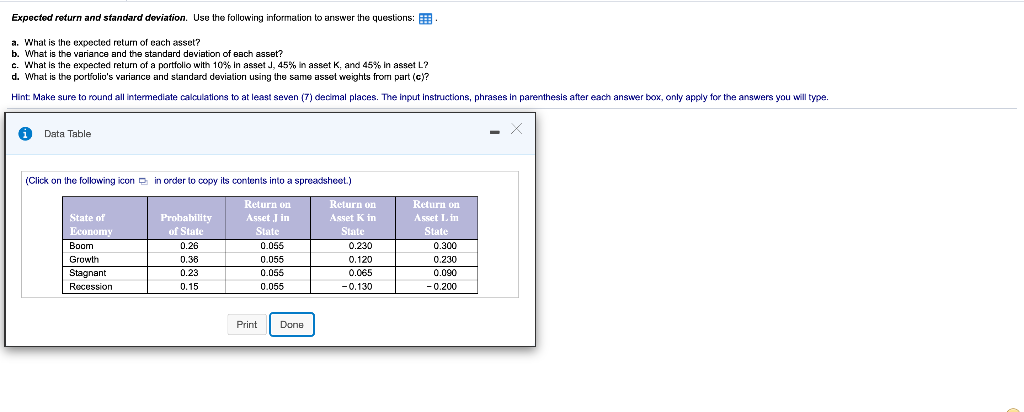Open the data table grid icon
The width and height of the screenshot is (1024, 412).
tap(425, 19)
